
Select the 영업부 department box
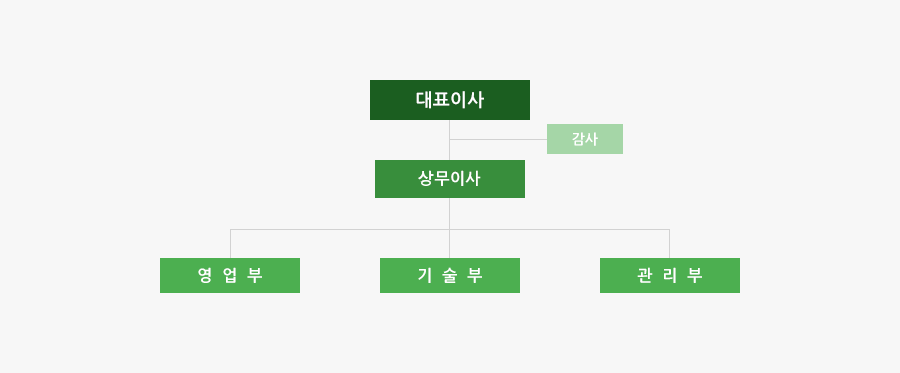click(230, 275)
